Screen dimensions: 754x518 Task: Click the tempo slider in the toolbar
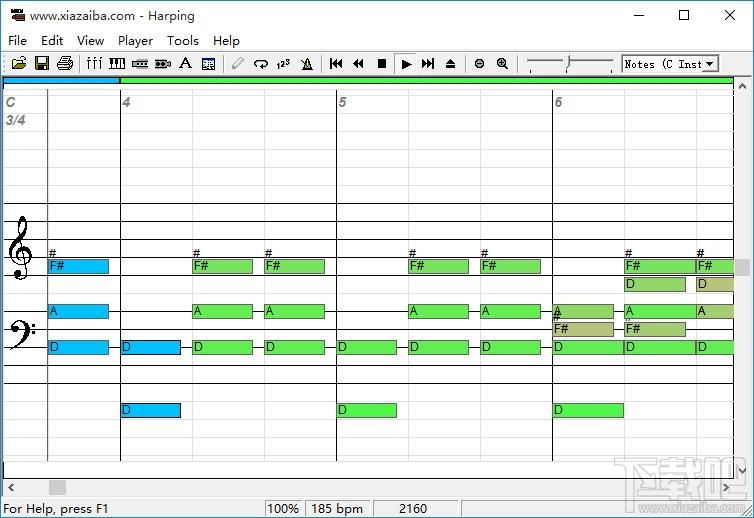pyautogui.click(x=568, y=64)
